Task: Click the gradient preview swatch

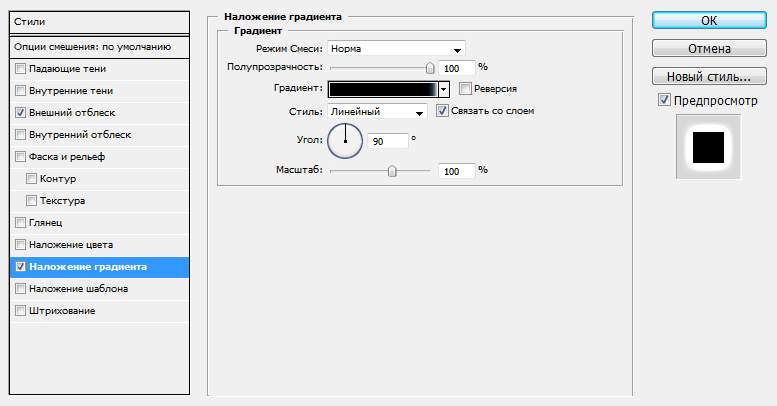Action: 383,89
